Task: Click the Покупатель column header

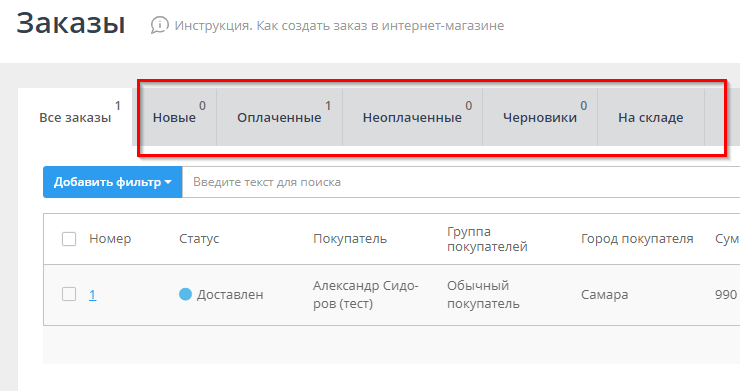Action: [x=350, y=239]
